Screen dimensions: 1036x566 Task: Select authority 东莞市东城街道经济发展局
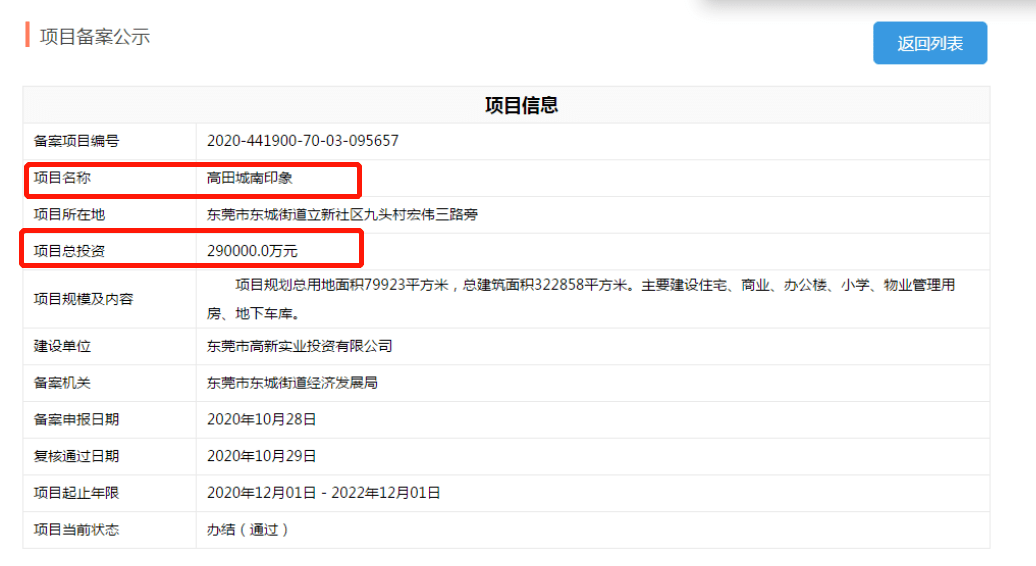click(292, 383)
